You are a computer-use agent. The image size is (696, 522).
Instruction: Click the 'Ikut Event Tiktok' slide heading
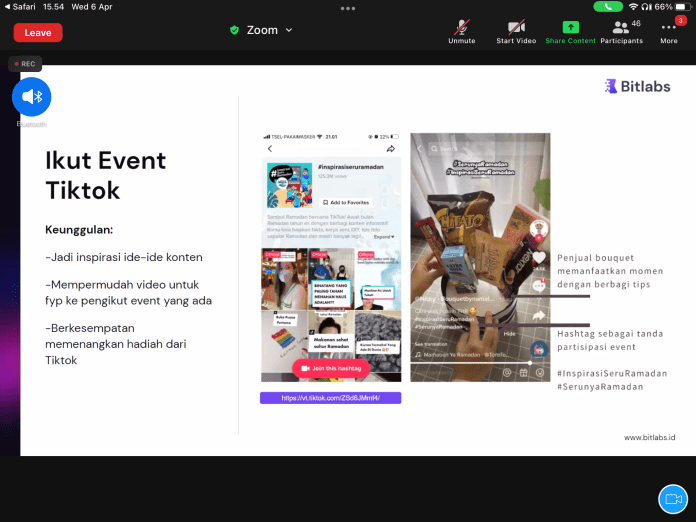pyautogui.click(x=105, y=175)
